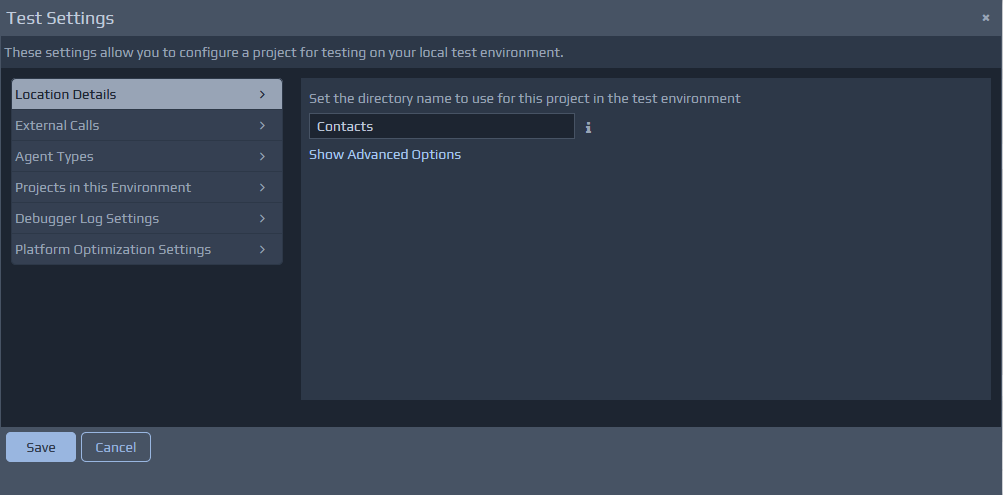Screen dimensions: 1003x495
Task: Click chevron arrow on Agent Types row
Action: click(262, 157)
